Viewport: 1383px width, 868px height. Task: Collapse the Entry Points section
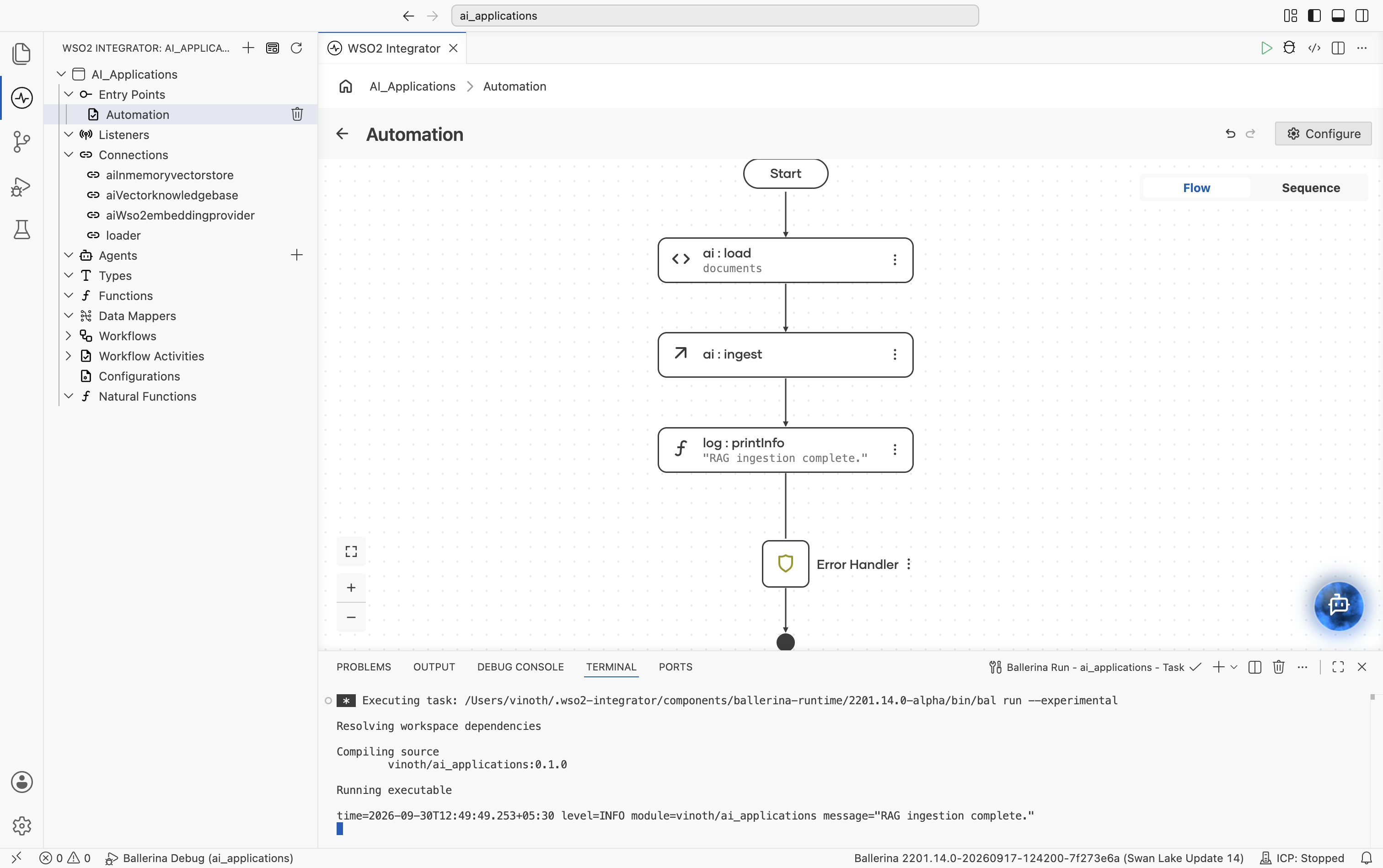point(68,94)
